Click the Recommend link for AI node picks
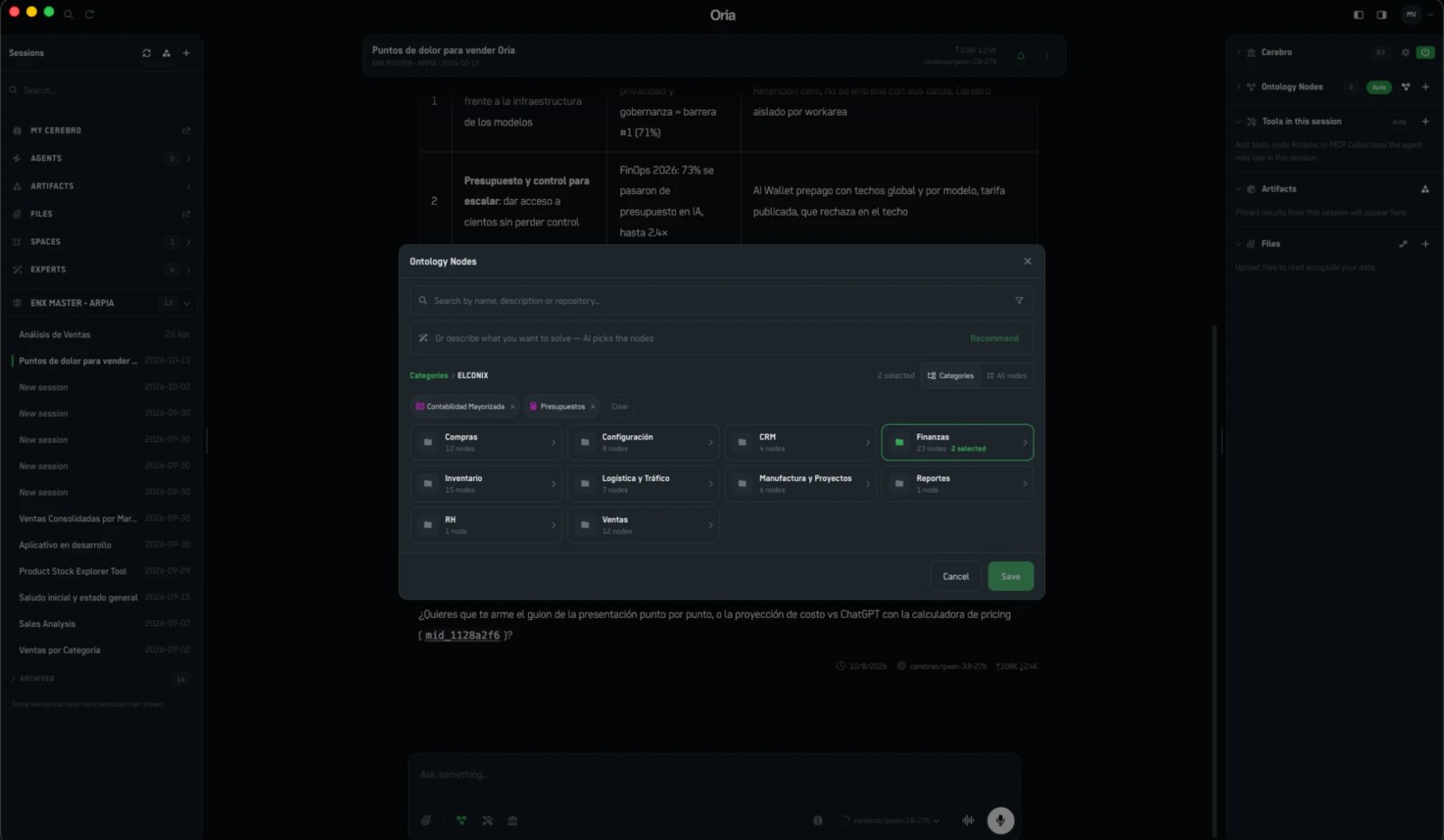This screenshot has height=840, width=1444. click(994, 338)
